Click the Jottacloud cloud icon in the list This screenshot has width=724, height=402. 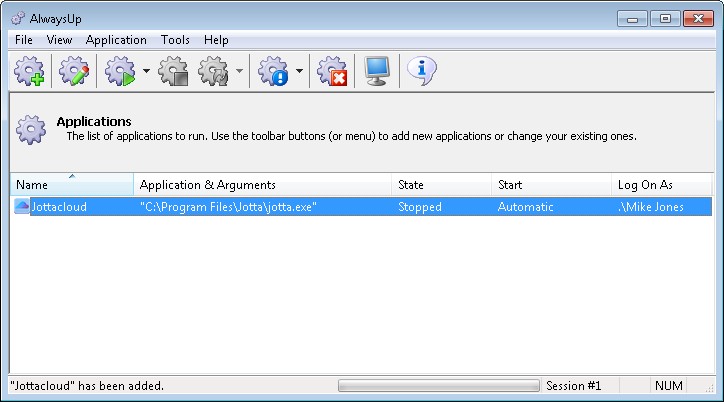pyautogui.click(x=21, y=206)
